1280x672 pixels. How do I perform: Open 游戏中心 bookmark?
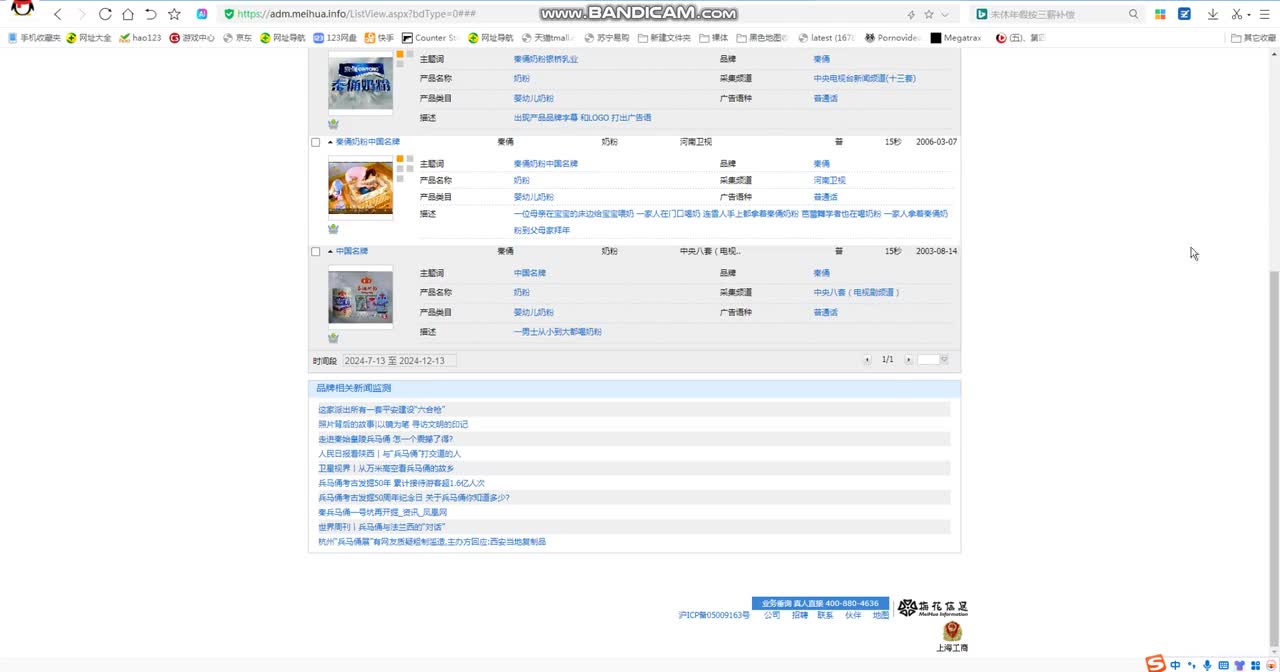(192, 38)
